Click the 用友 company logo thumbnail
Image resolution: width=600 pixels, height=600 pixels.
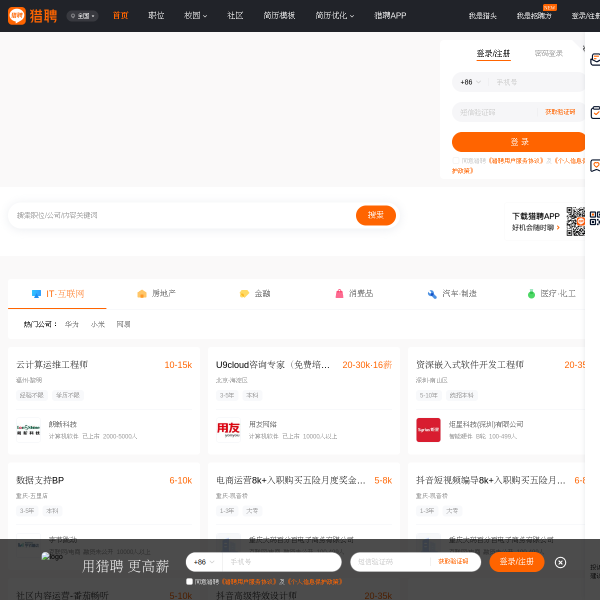pos(228,430)
